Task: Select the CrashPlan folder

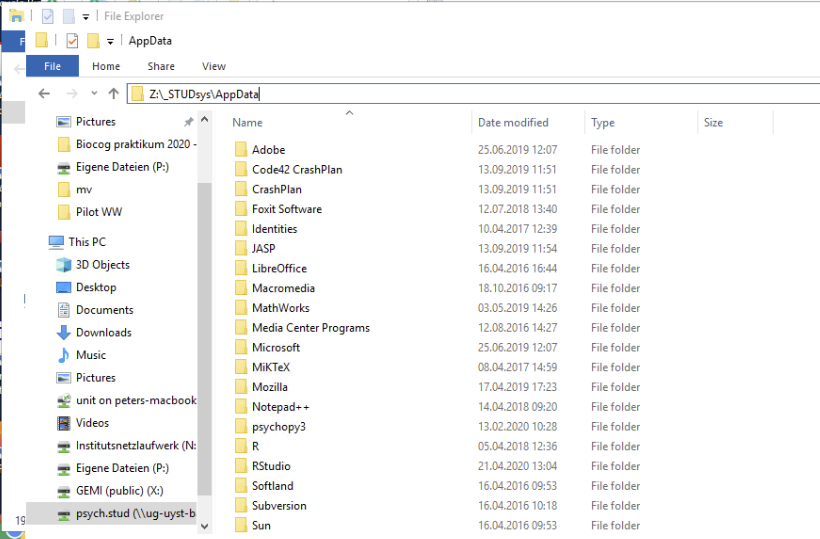Action: (x=277, y=190)
